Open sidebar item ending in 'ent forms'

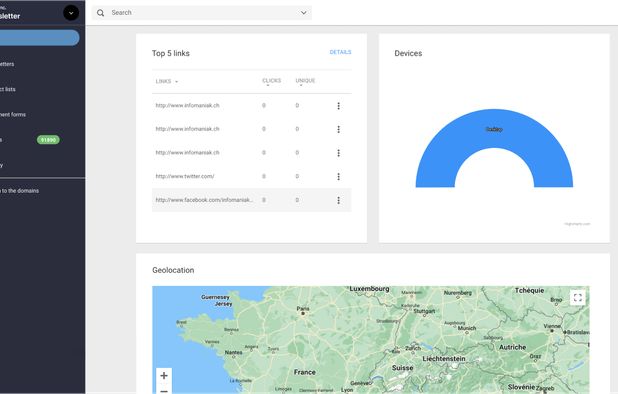13,114
